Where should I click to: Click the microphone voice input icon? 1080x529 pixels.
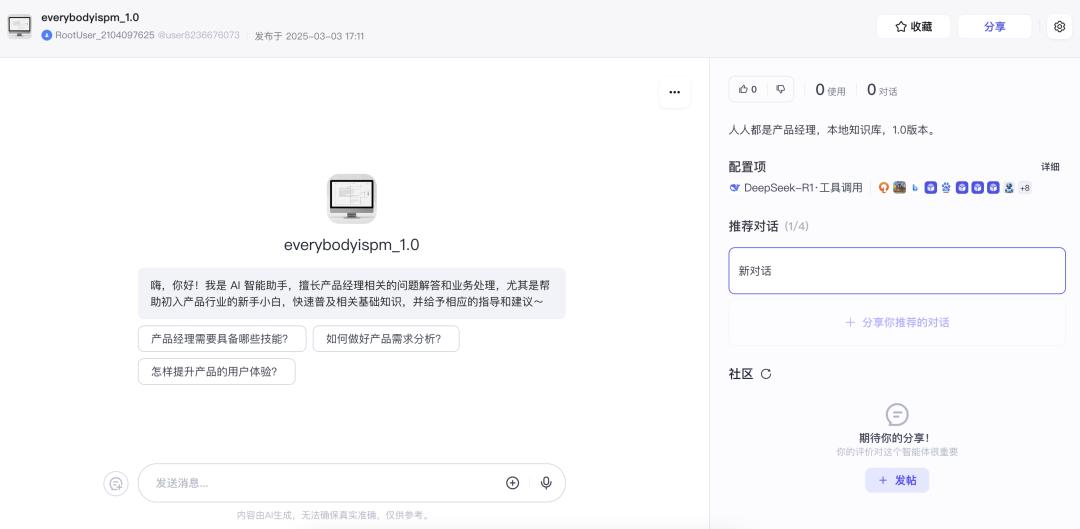tap(546, 483)
